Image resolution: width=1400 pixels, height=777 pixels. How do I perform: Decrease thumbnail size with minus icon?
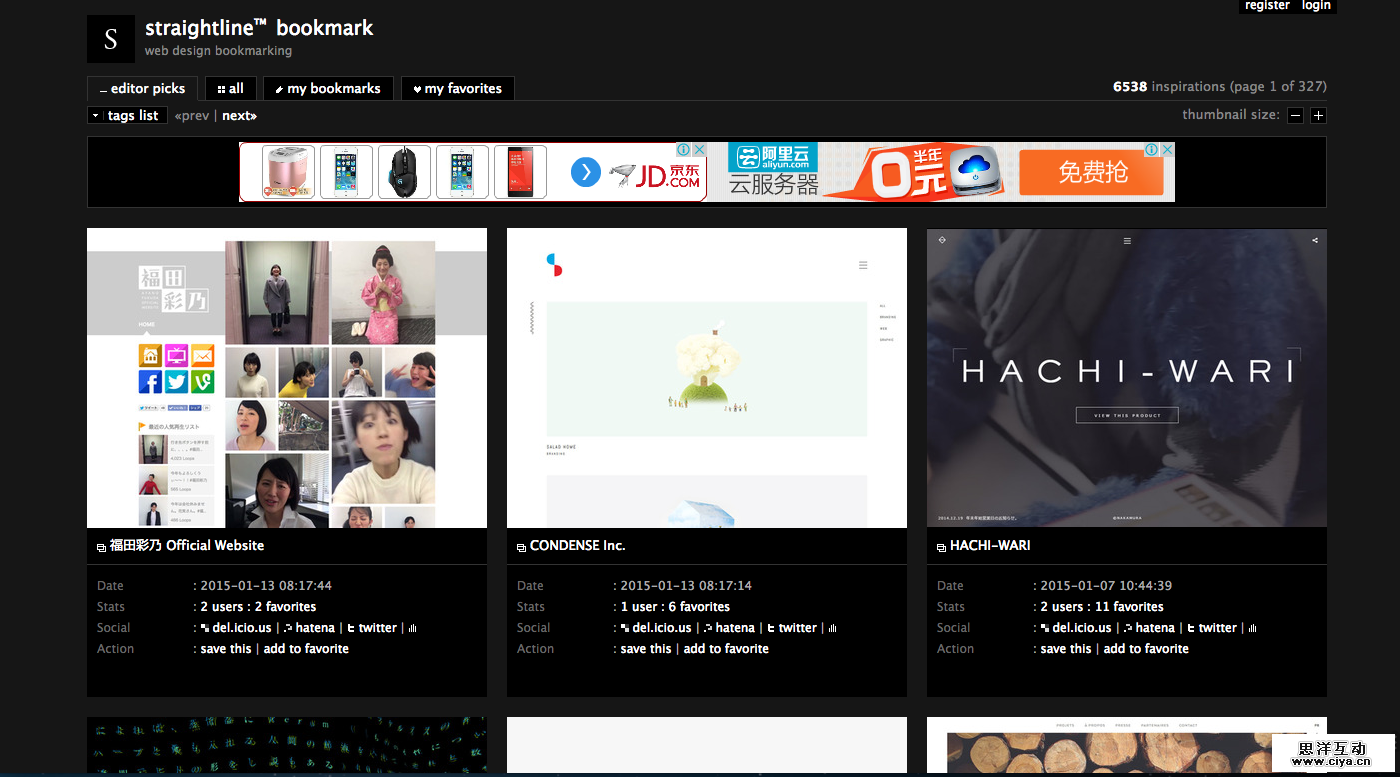(x=1295, y=115)
